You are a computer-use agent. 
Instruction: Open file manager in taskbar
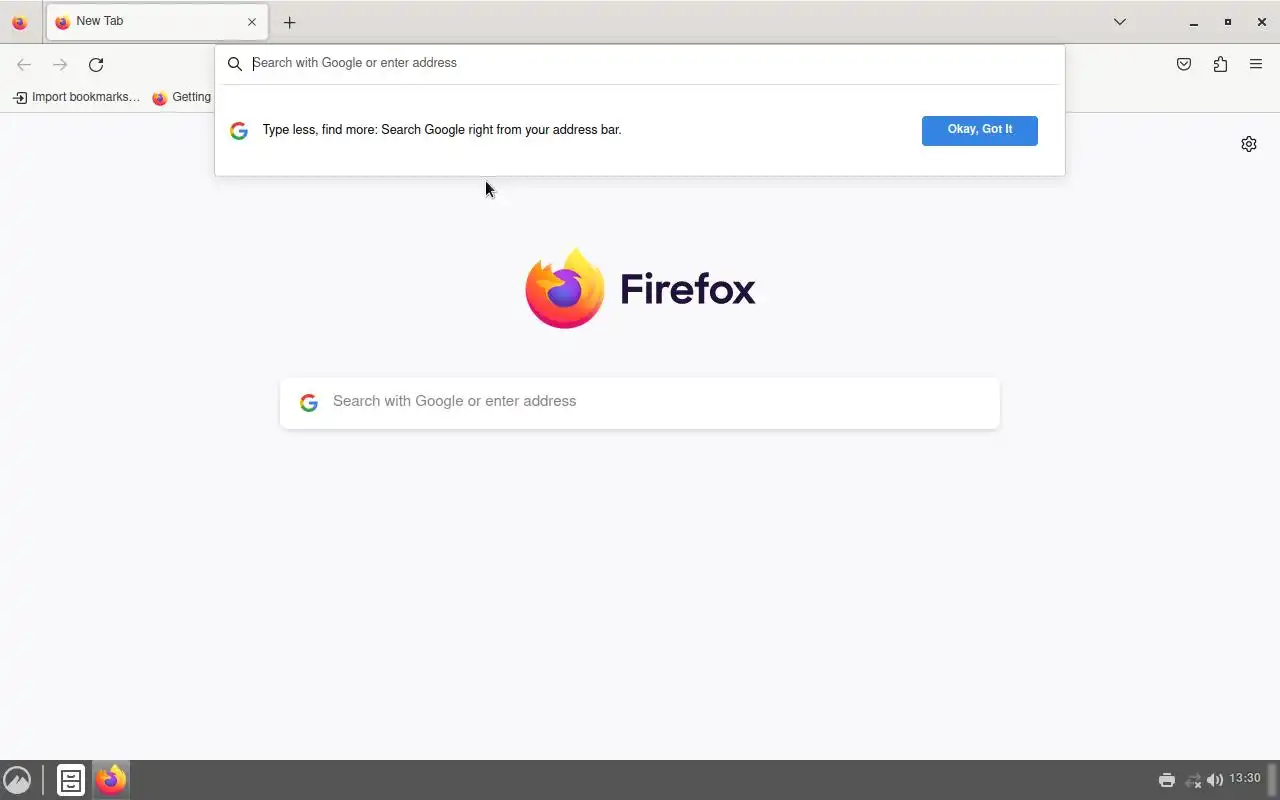point(71,780)
